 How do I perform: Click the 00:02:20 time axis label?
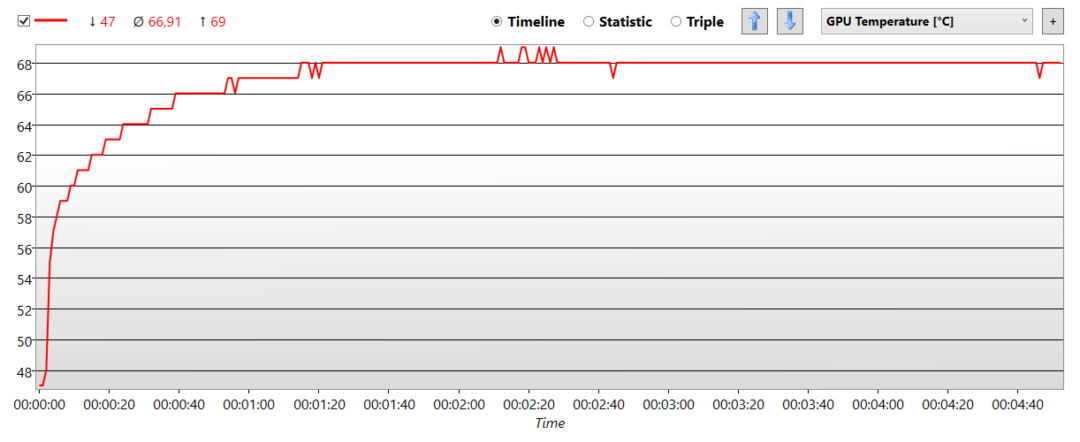pyautogui.click(x=529, y=404)
